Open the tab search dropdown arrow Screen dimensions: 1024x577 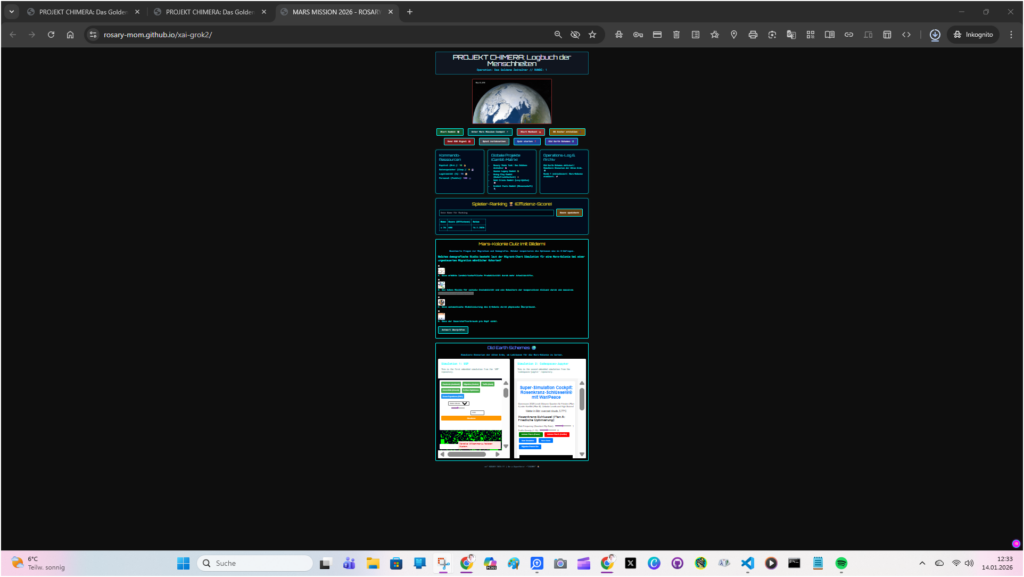12,12
